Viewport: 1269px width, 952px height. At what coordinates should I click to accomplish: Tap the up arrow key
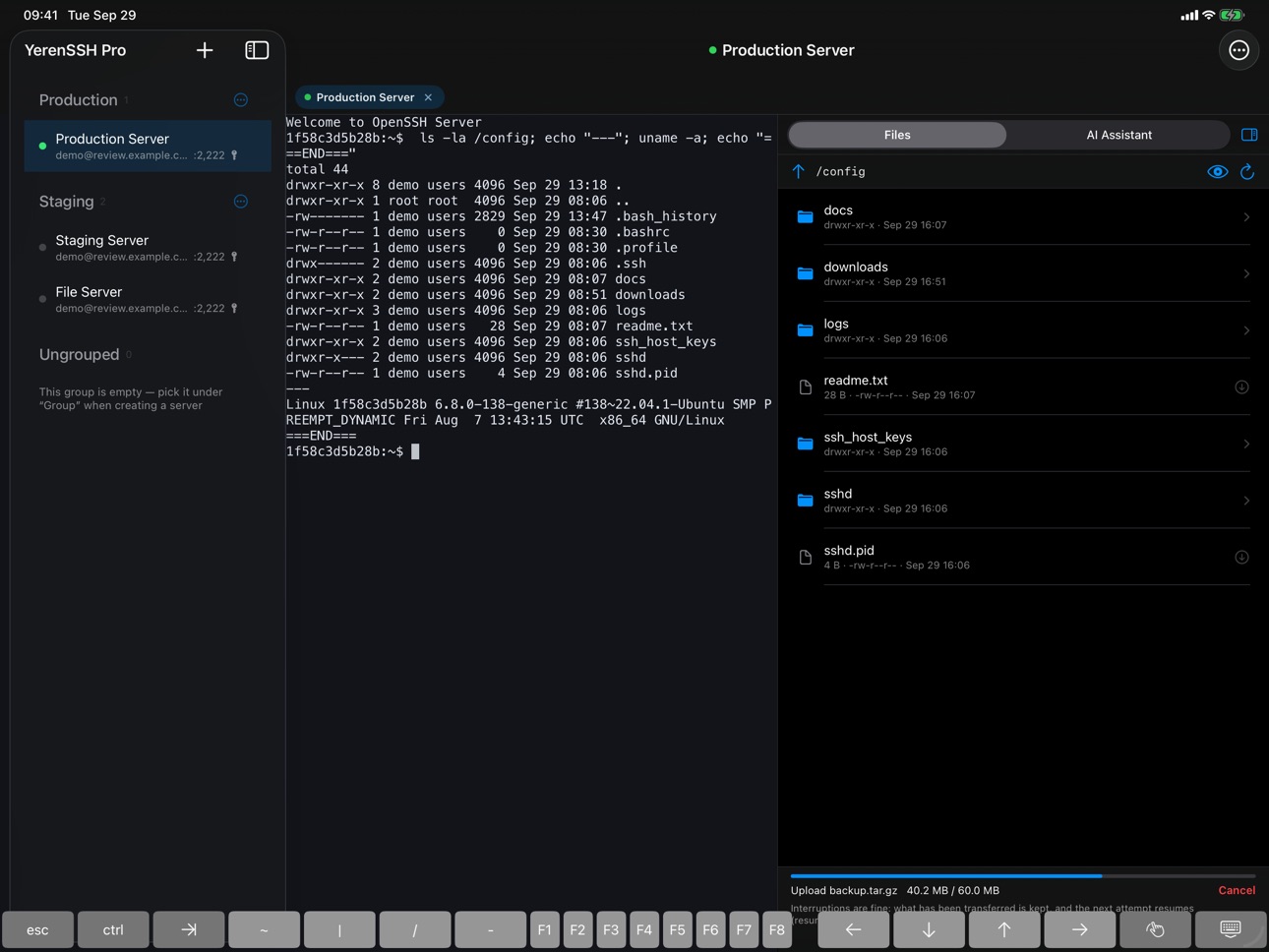point(1004,929)
